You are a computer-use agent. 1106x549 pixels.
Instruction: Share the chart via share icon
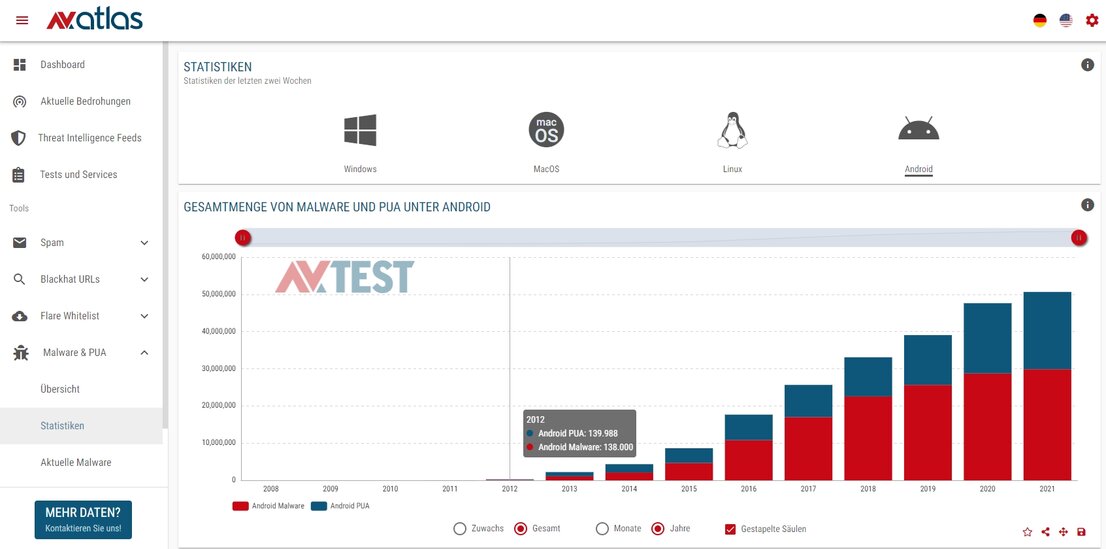point(1045,532)
